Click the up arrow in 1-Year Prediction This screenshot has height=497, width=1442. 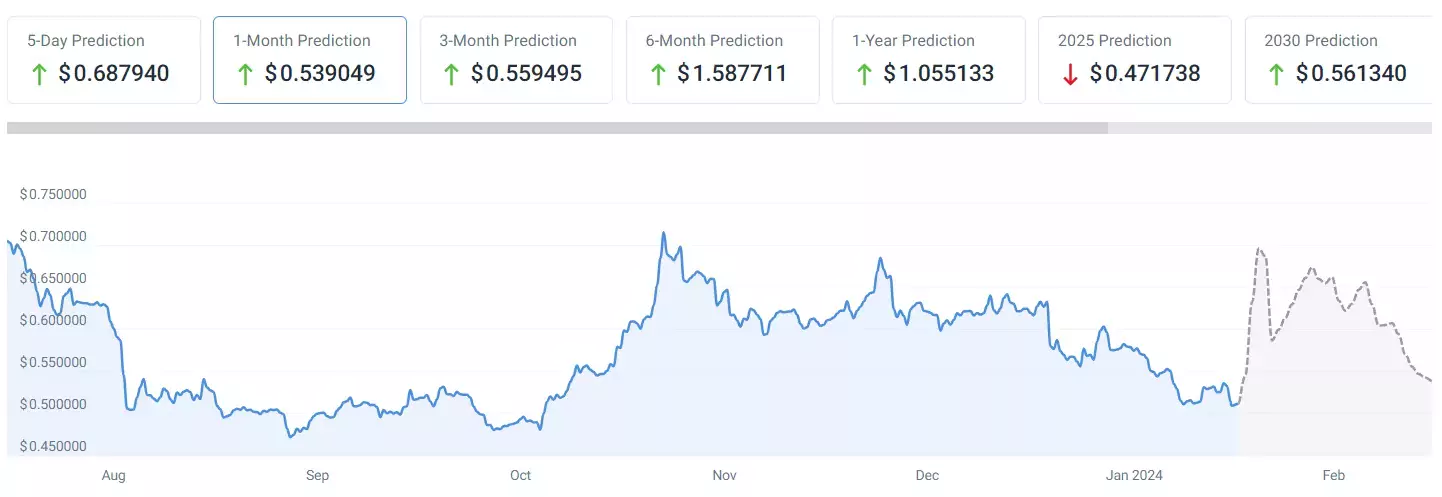[x=863, y=74]
